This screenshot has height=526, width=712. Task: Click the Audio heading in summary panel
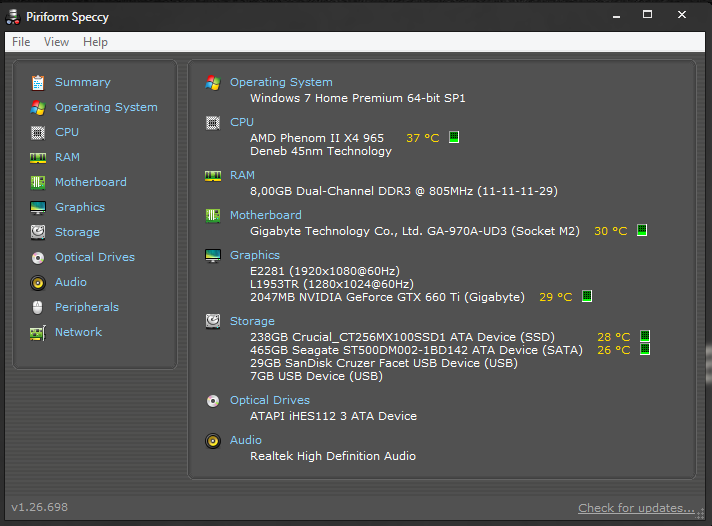pos(246,440)
